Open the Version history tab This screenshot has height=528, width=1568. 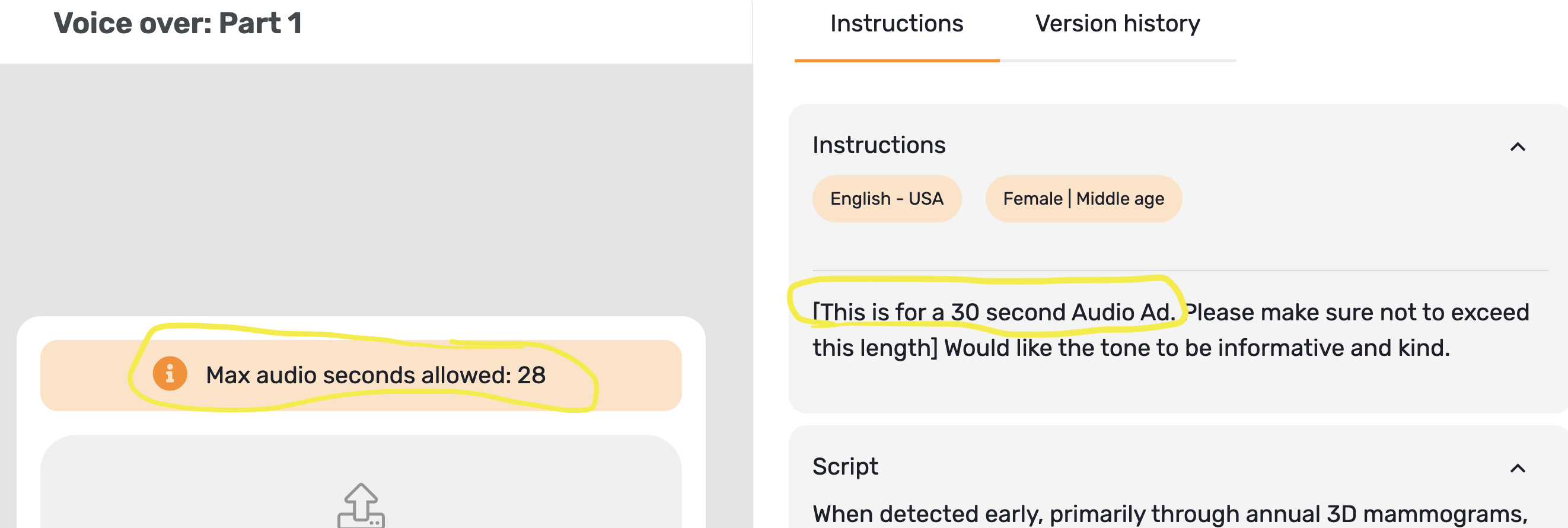coord(1117,24)
